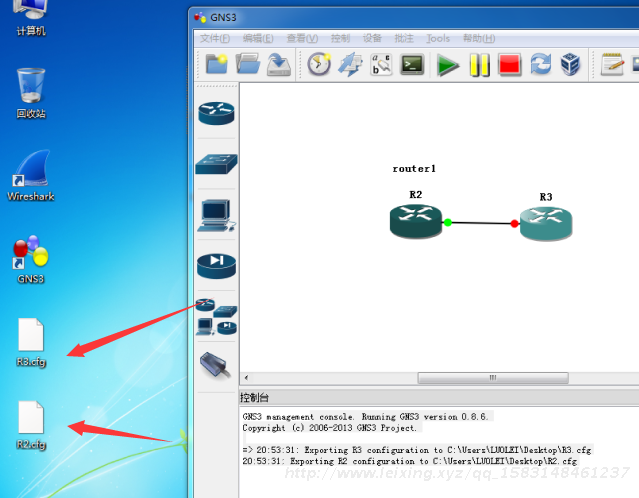Viewport: 639px width, 498px height.
Task: Click the New blank project toolbar icon
Action: pyautogui.click(x=216, y=64)
